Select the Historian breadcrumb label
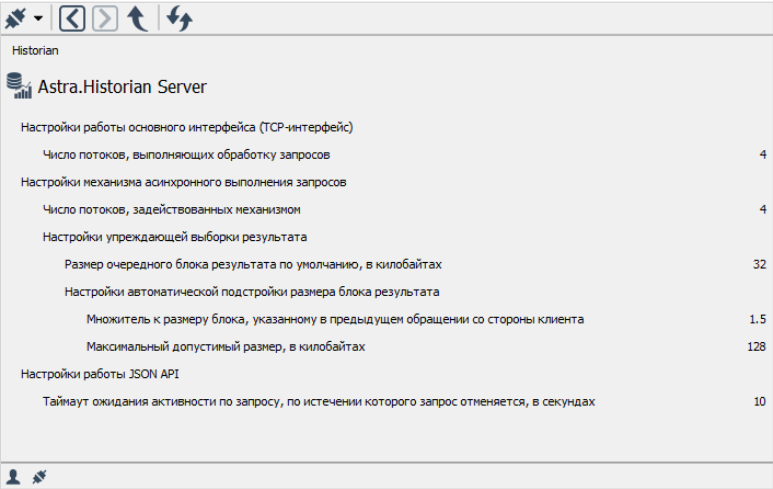 point(34,48)
